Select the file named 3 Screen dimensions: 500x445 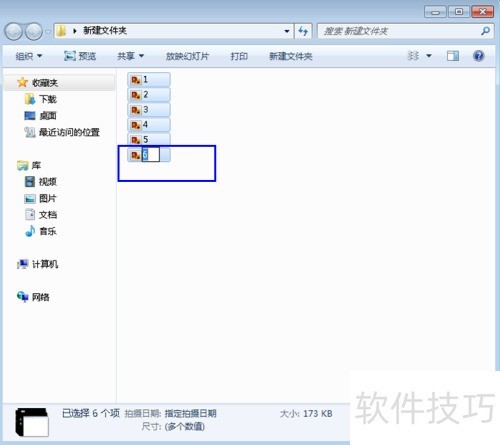149,110
